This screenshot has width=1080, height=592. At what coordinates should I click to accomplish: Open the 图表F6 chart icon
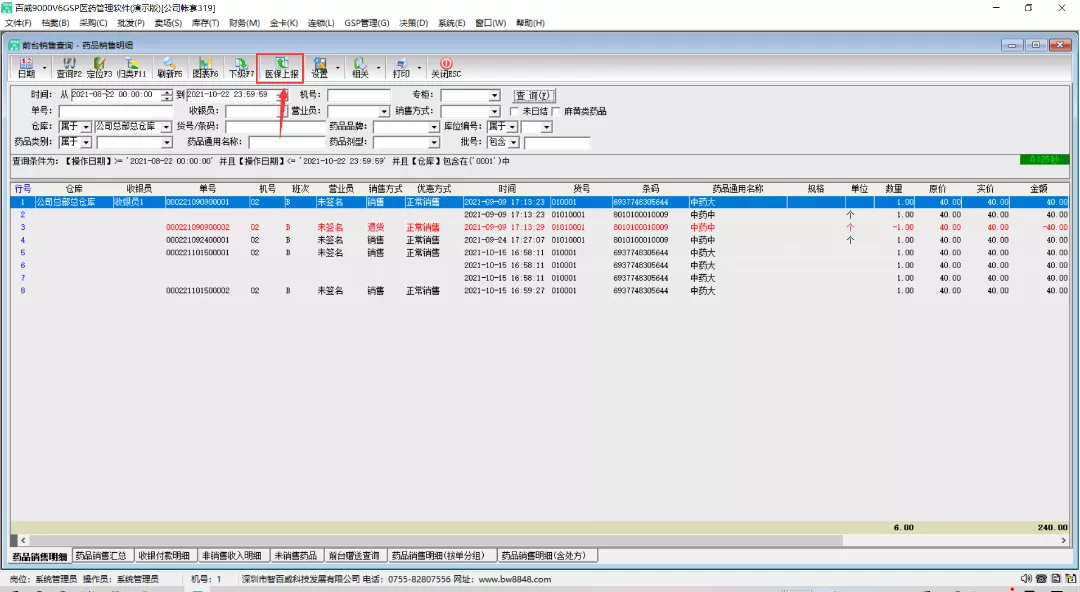205,67
